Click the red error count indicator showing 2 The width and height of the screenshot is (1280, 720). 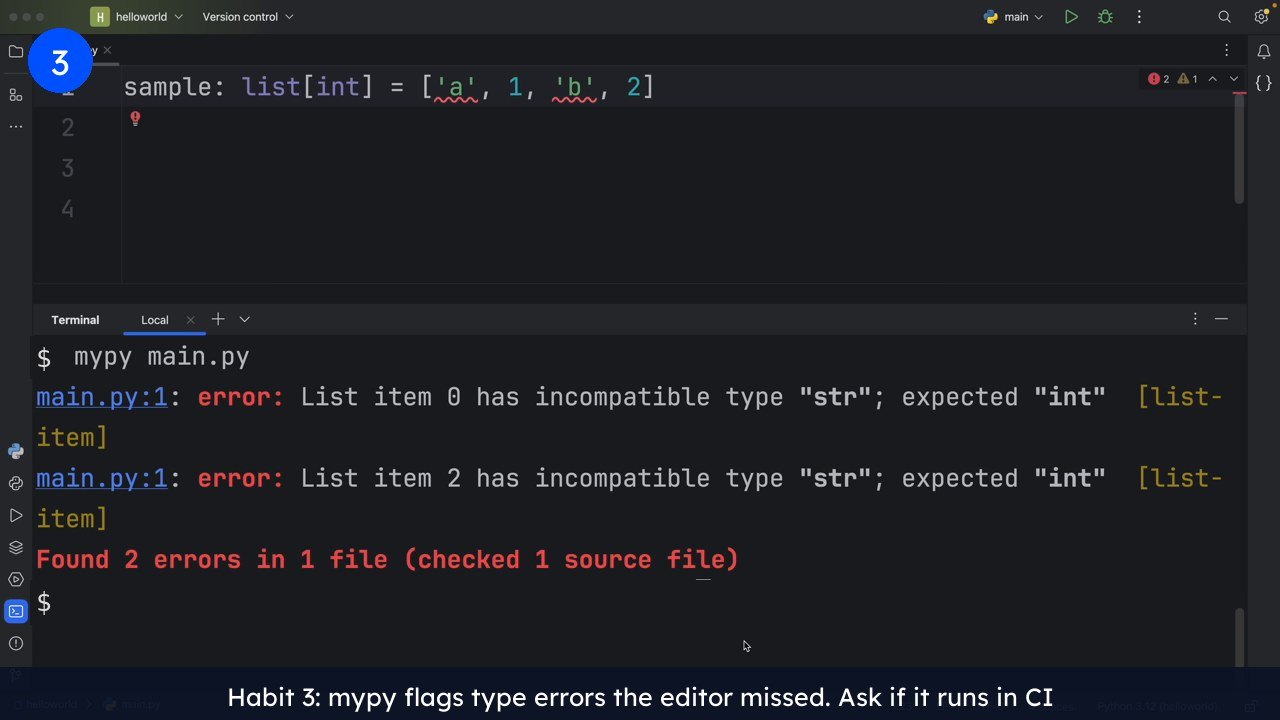click(1159, 79)
